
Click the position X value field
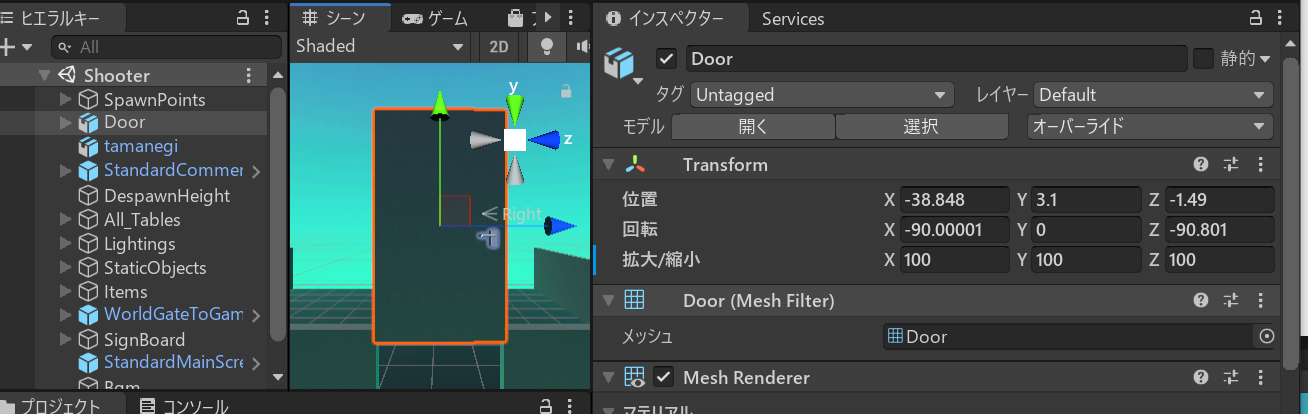pos(953,200)
